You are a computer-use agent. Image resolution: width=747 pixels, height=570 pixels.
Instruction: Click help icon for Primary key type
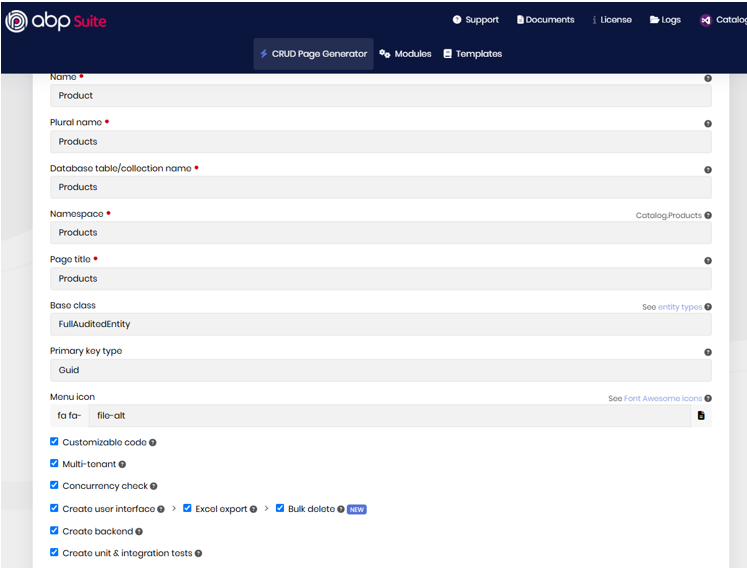[708, 352]
